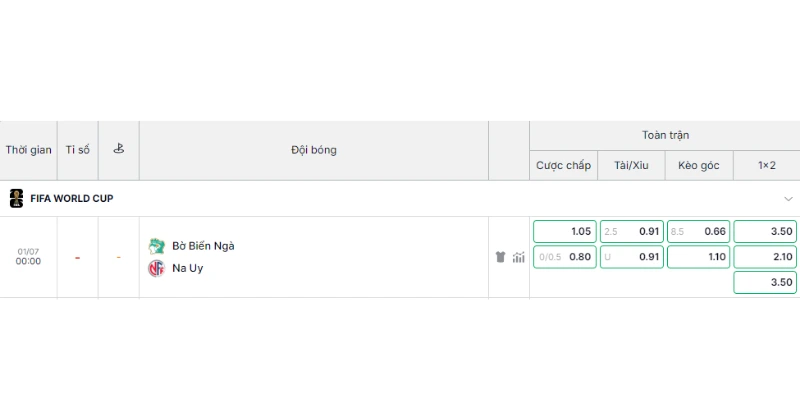Click the Tài/Xỉu column header
The image size is (800, 400).
(x=631, y=165)
